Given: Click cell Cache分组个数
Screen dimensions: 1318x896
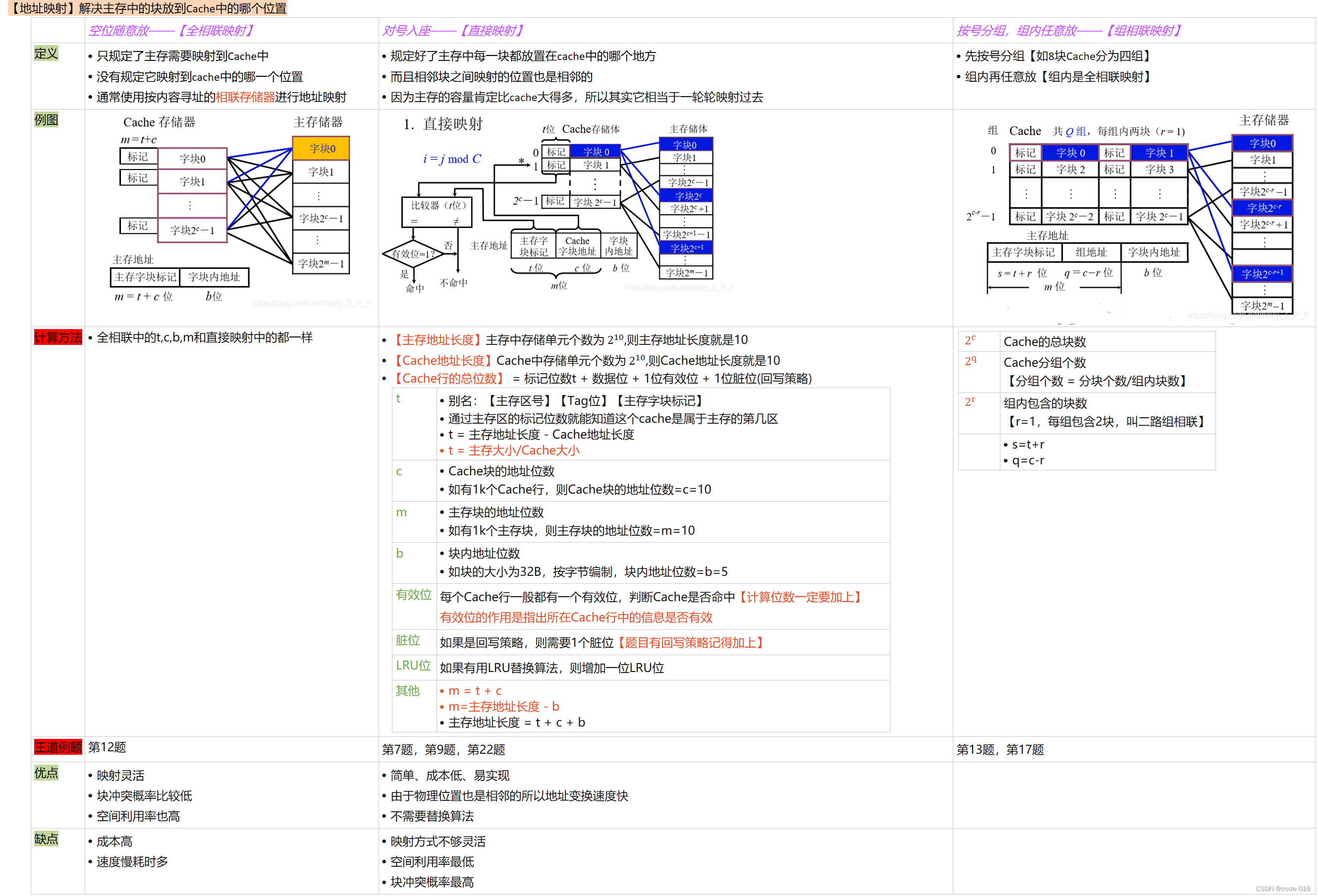Looking at the screenshot, I should tap(1044, 362).
